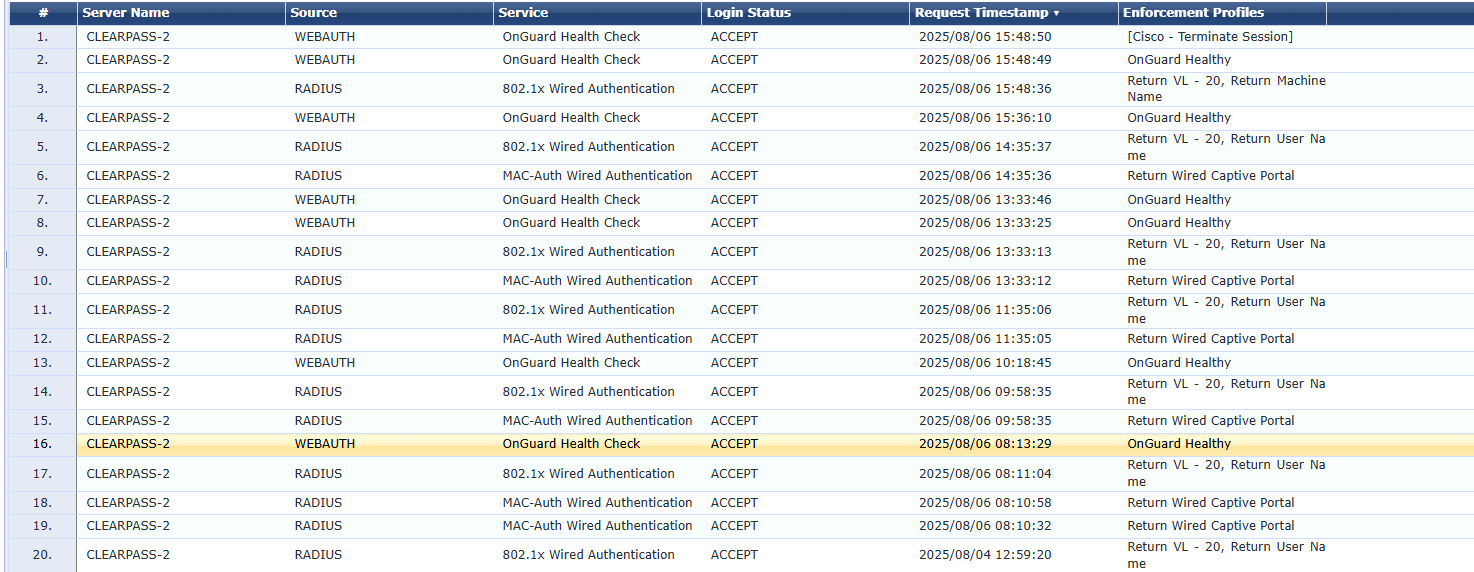Open request with timestamp 2025/08/06 08:10:32
This screenshot has height=572, width=1474.
pos(985,526)
